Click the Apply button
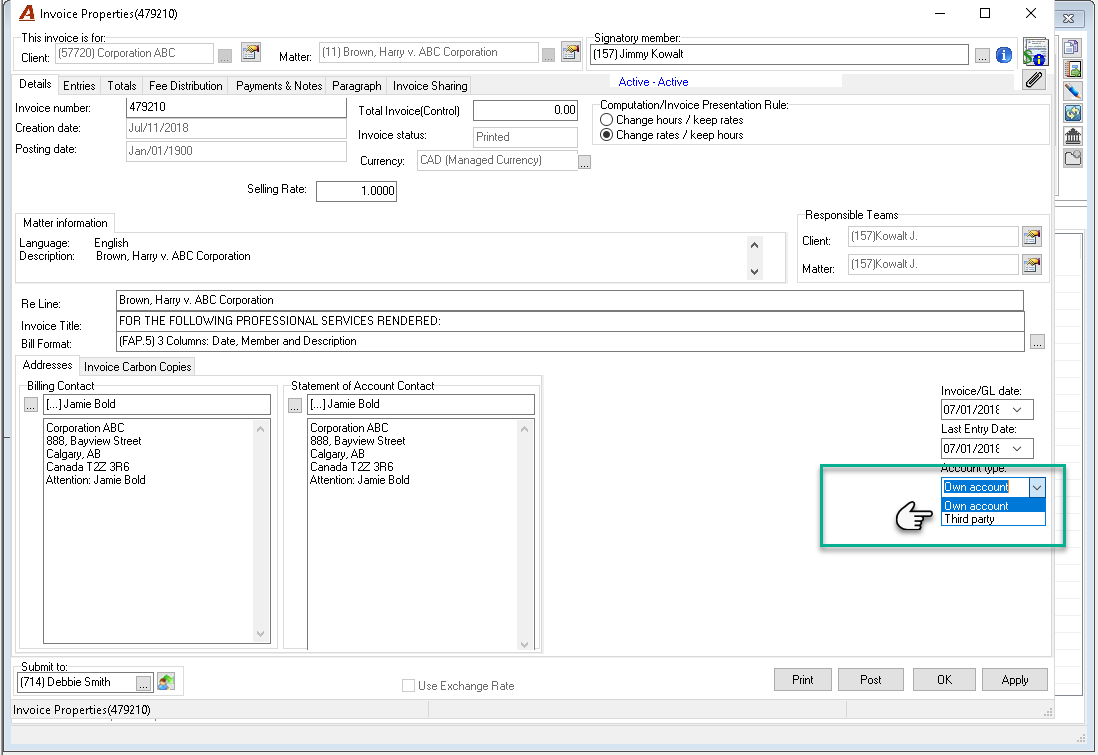 [1015, 679]
